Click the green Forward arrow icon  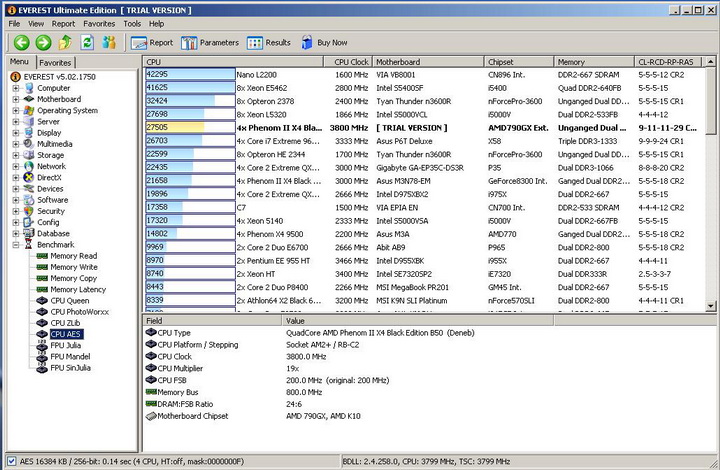(44, 43)
